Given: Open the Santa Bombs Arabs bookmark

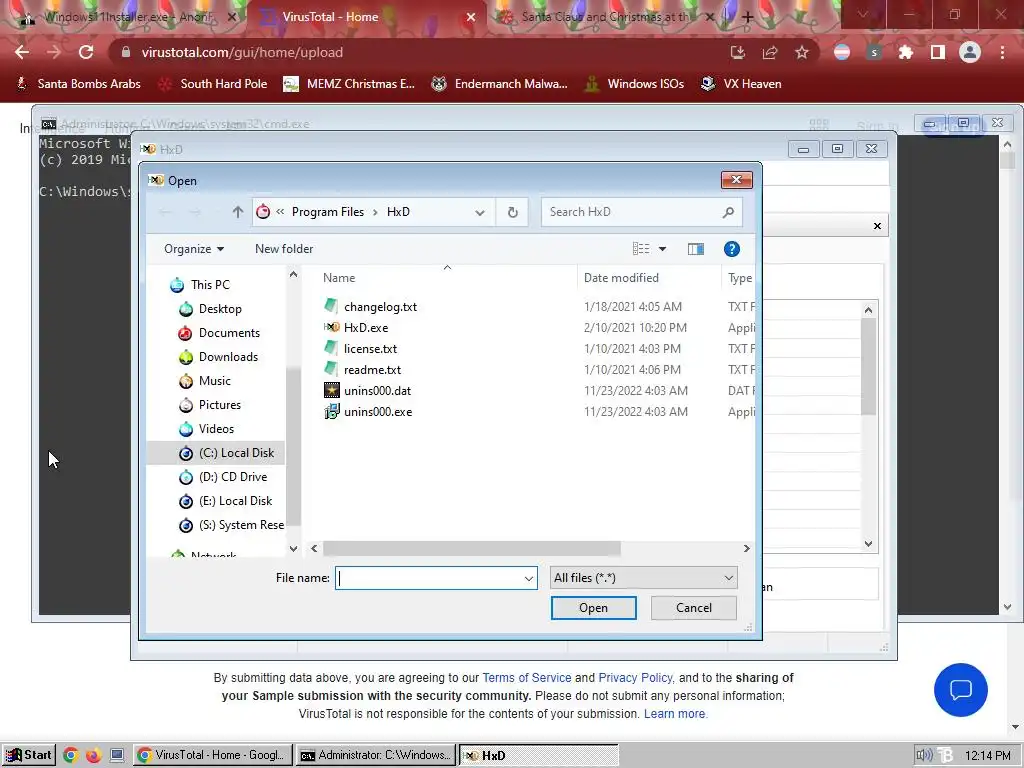Looking at the screenshot, I should click(78, 84).
